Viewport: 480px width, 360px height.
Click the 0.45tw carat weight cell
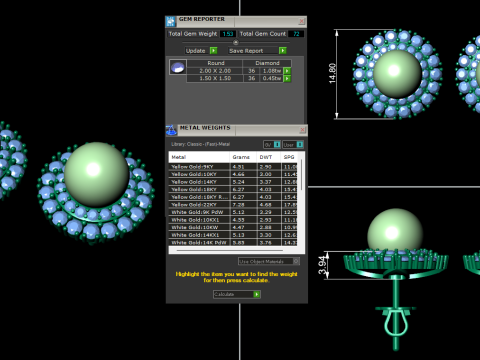[272, 78]
